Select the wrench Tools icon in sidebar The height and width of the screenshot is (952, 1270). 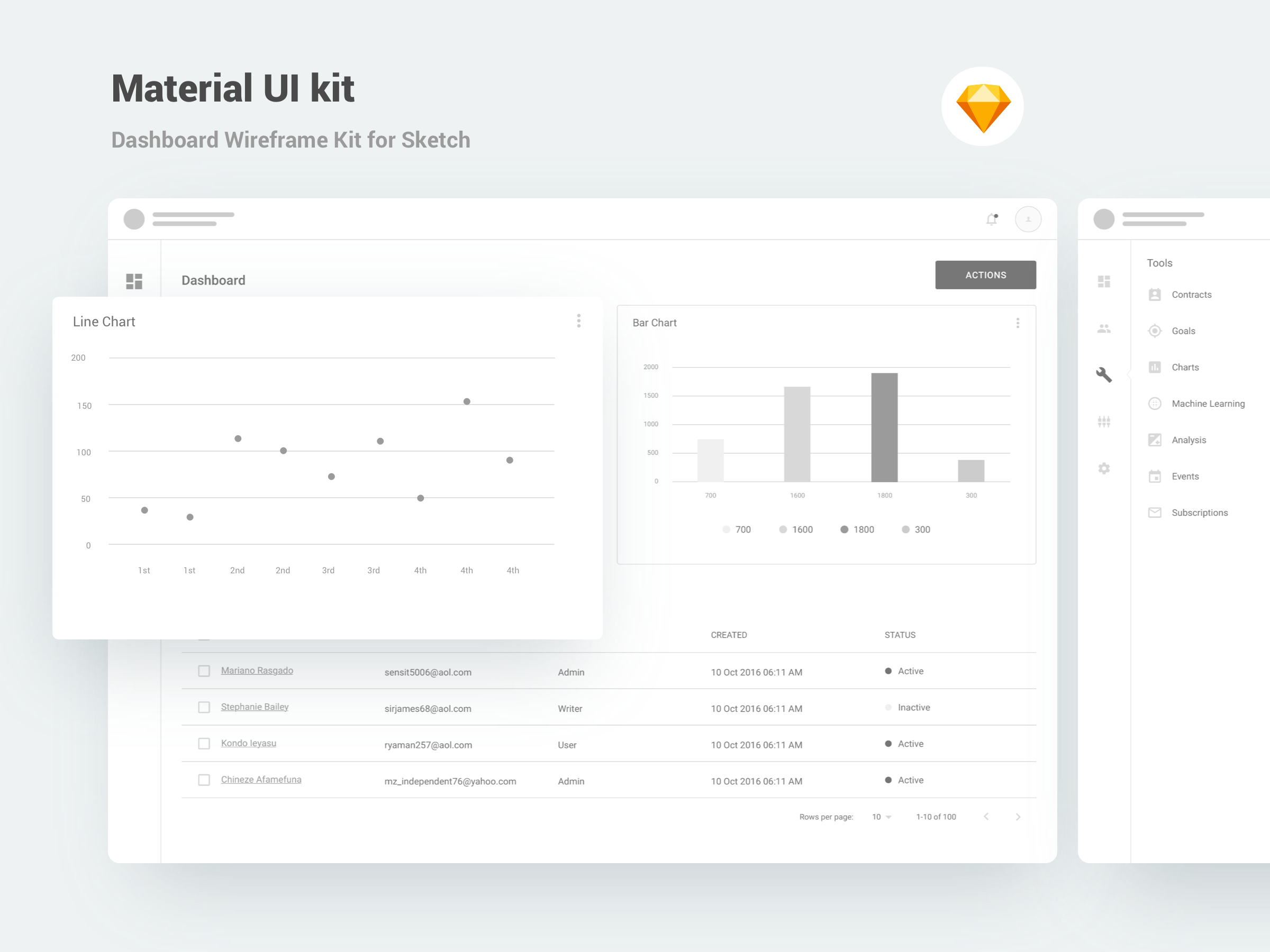click(1103, 374)
